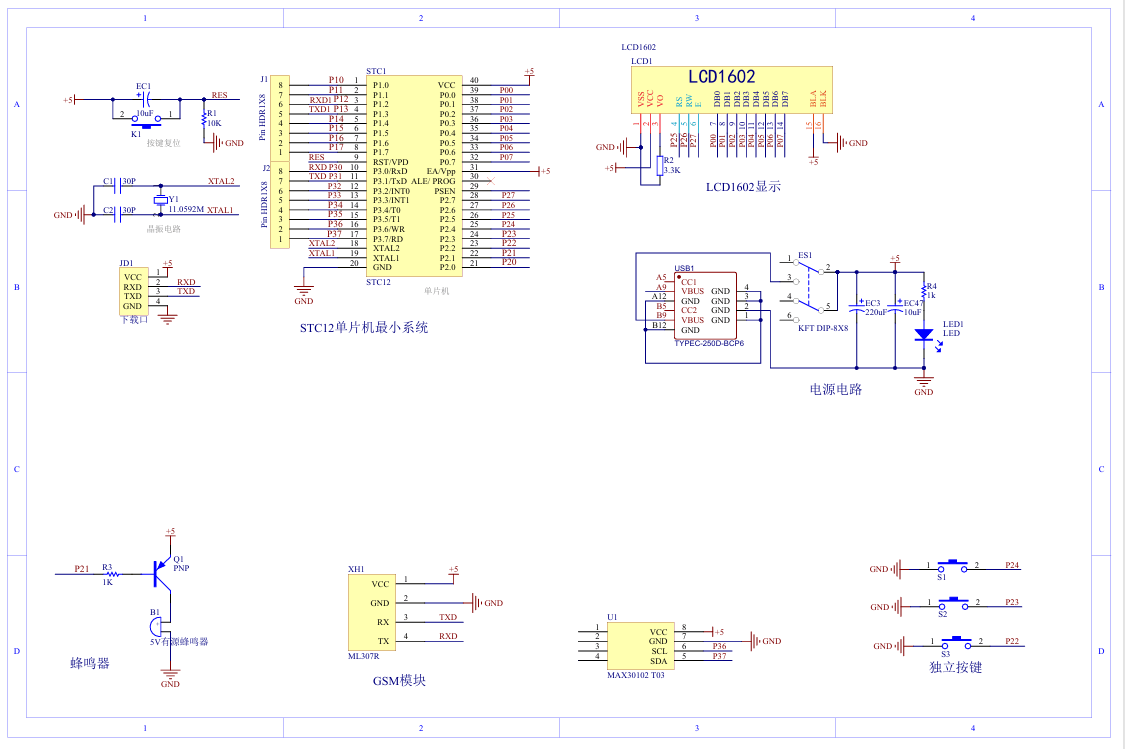
Task: Click the "GSM模块" text label
Action: (399, 680)
